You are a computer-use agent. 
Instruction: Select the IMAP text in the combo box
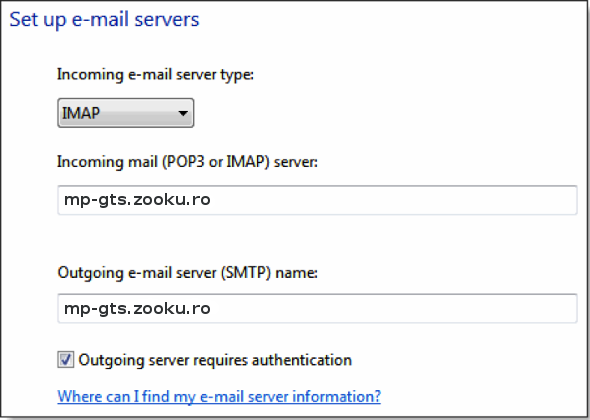[x=81, y=113]
